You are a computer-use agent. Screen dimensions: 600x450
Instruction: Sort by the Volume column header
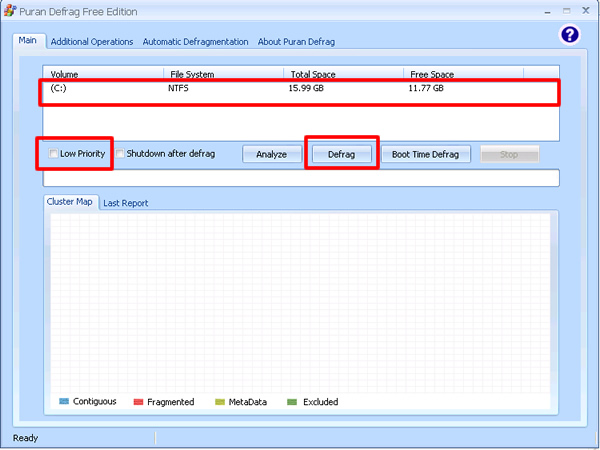(103, 74)
